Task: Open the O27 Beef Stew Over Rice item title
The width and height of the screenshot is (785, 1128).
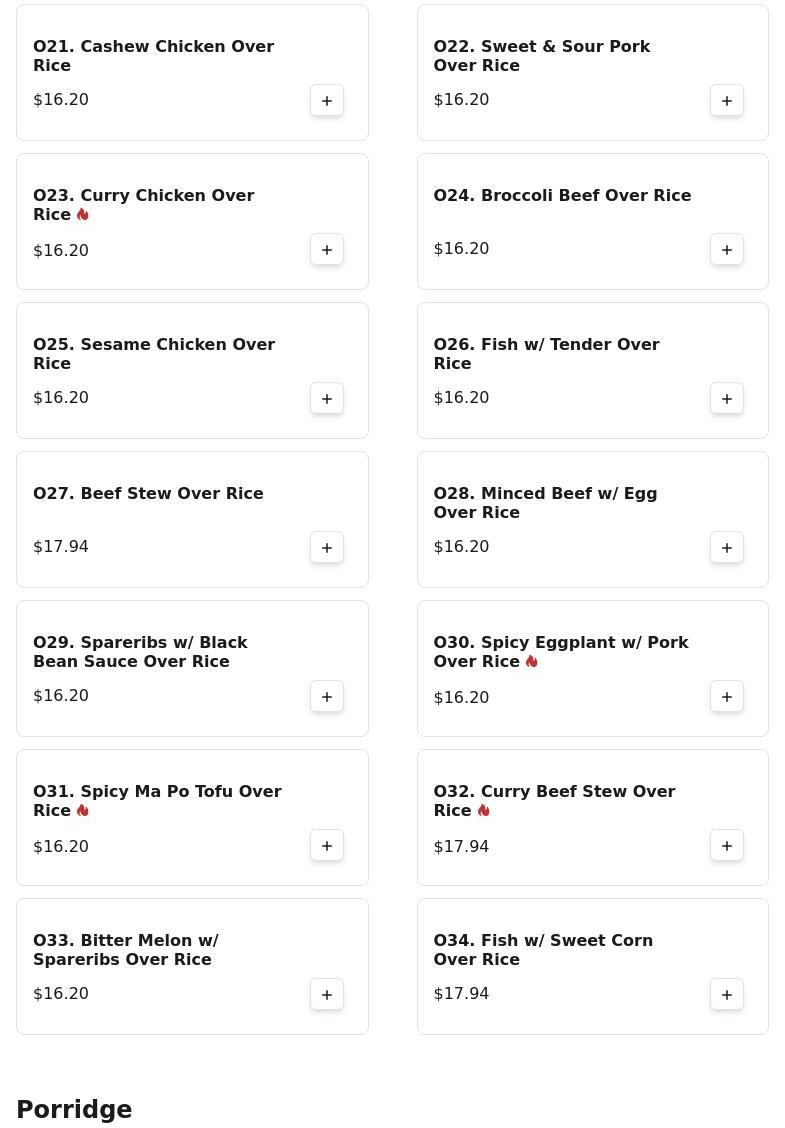Action: [x=148, y=494]
